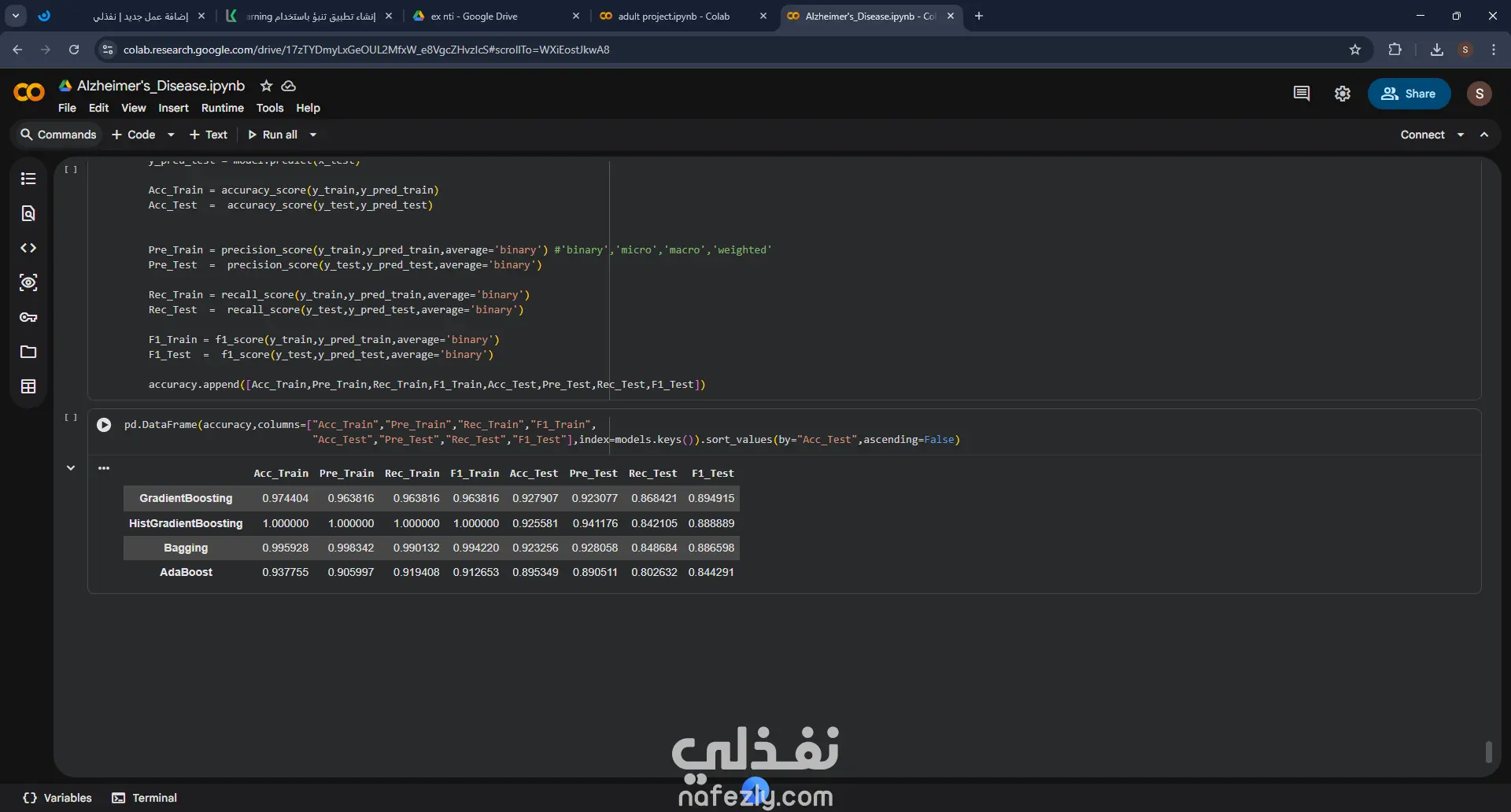The height and width of the screenshot is (812, 1511).
Task: Bookmark this page with star icon
Action: 1355,50
